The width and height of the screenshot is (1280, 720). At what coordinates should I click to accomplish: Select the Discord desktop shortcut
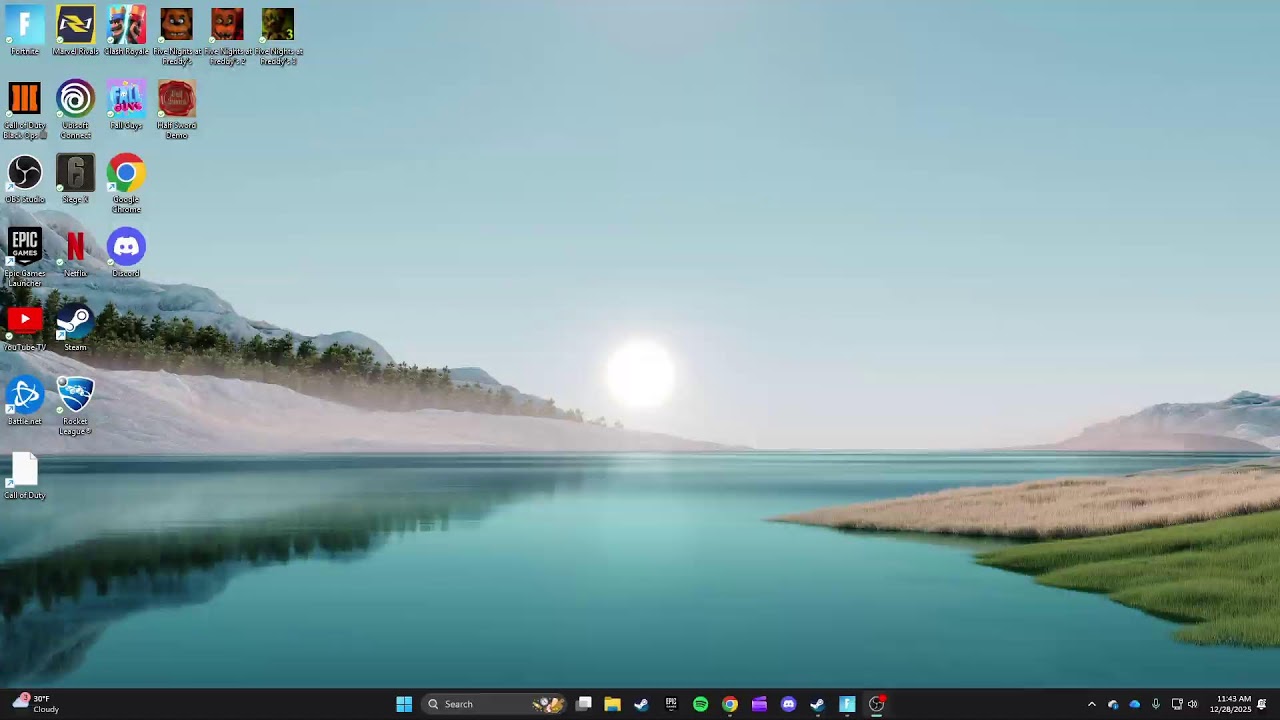[126, 253]
